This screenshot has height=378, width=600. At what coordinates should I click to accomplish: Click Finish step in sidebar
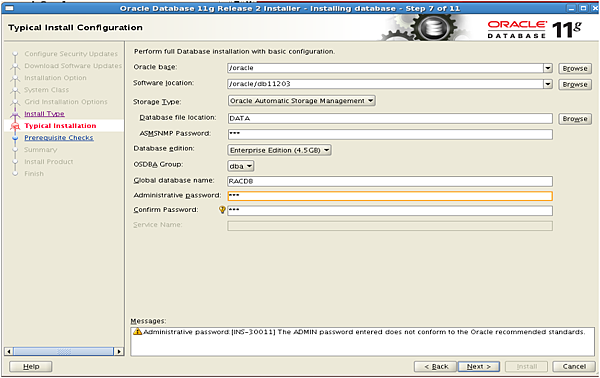34,174
